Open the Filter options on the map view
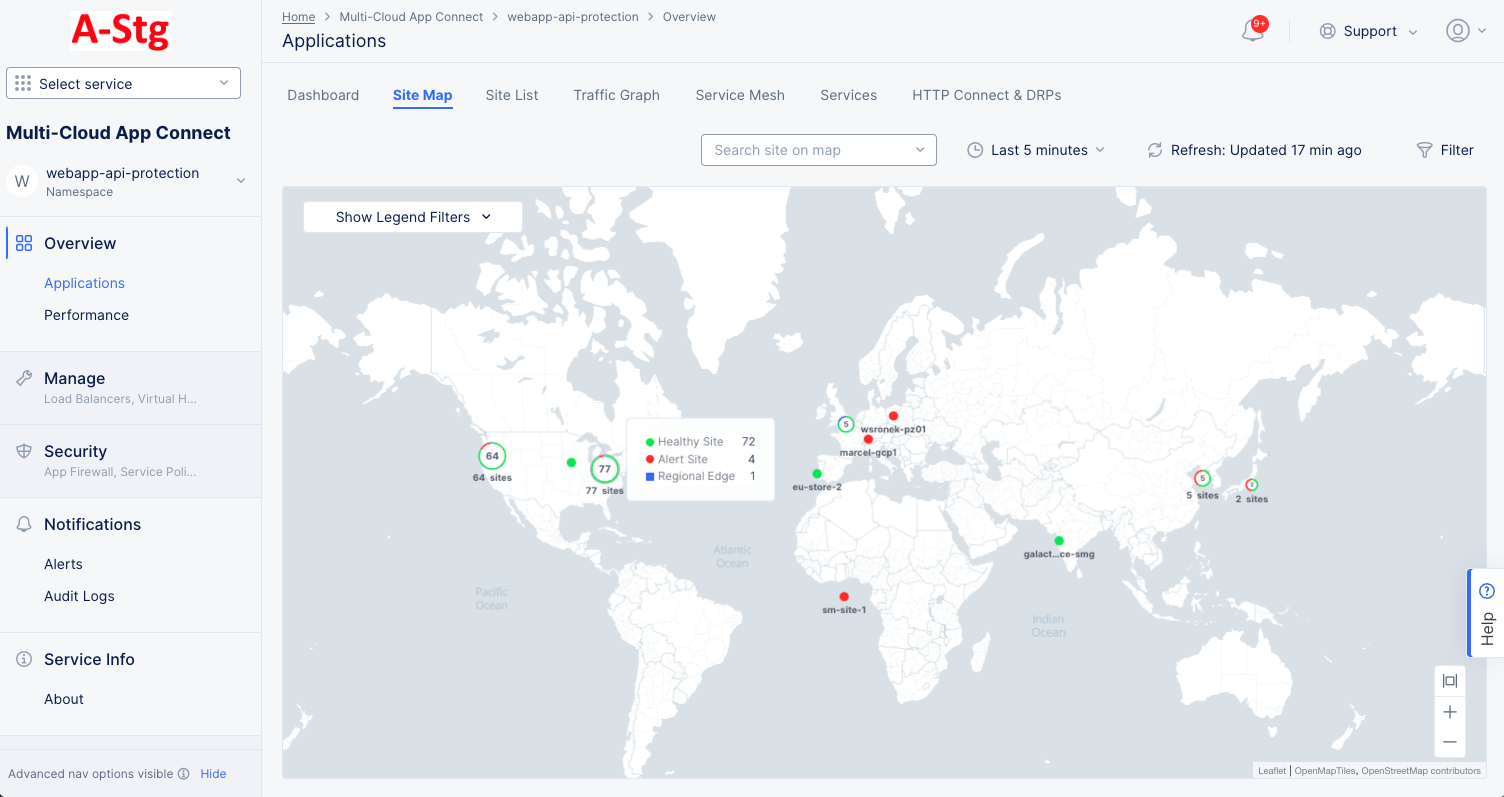Screen dimensions: 1504x797 [1445, 150]
